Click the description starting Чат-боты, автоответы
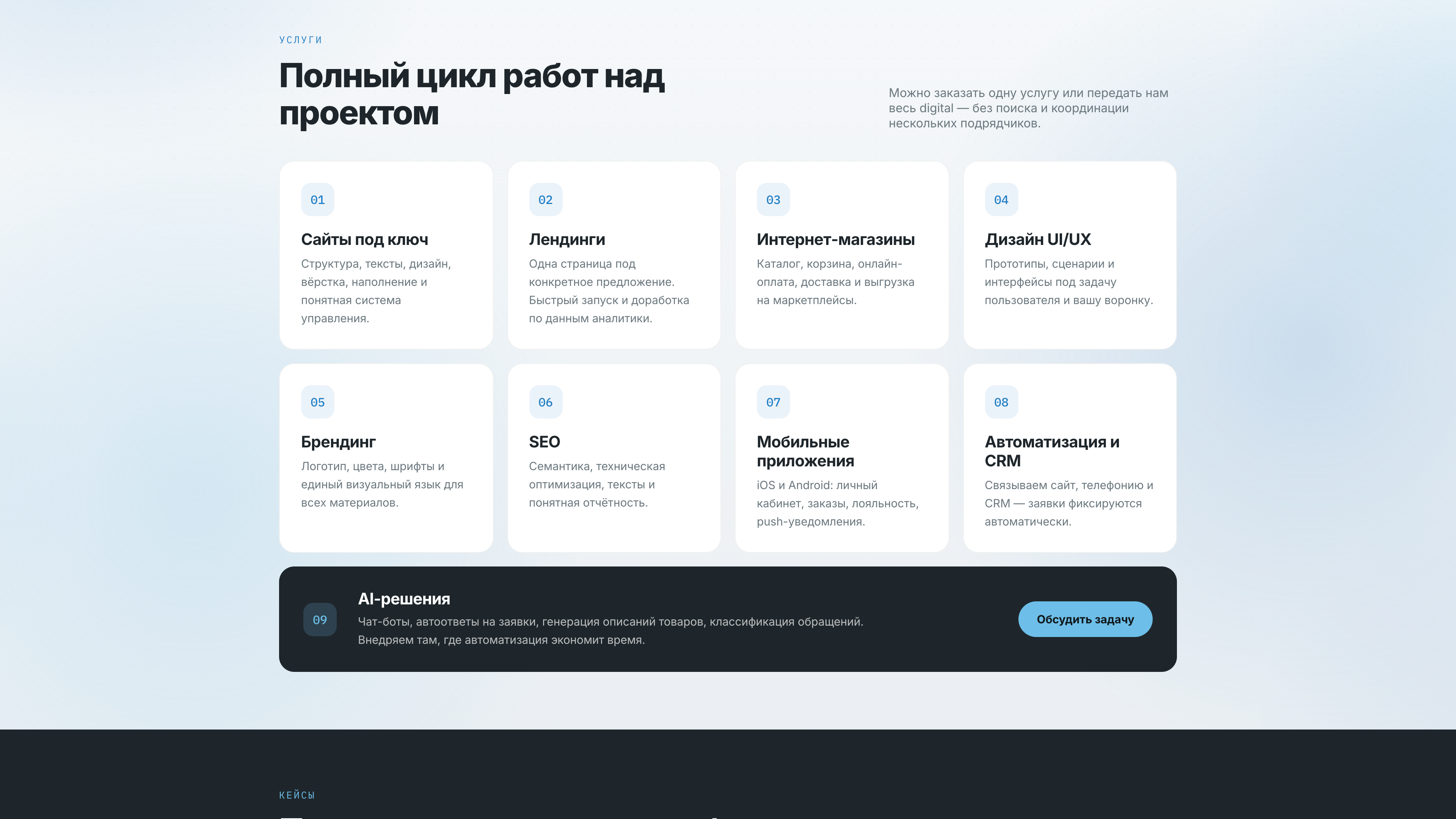This screenshot has height=819, width=1456. pos(610,631)
